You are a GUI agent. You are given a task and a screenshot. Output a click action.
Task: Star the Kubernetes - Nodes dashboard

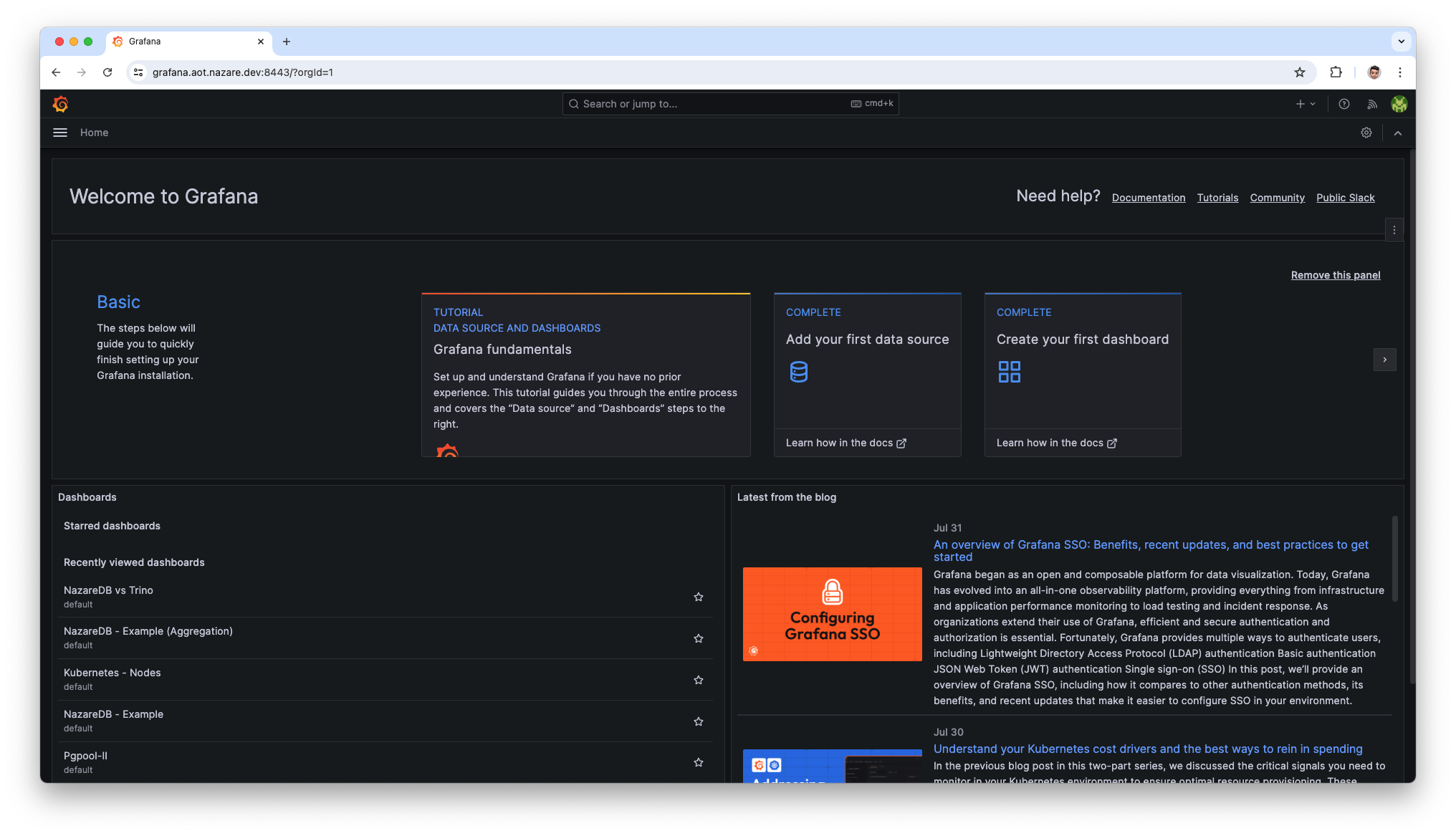click(x=698, y=680)
